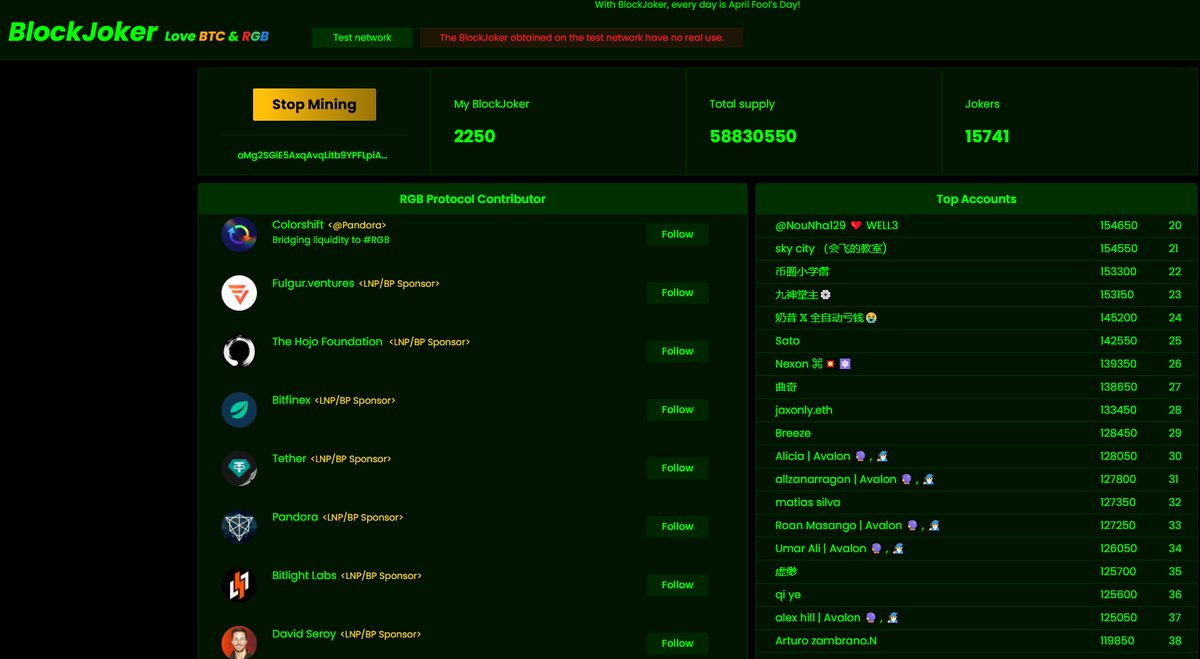Click the April Fool's Day tagline
This screenshot has height=659, width=1200.
pyautogui.click(x=697, y=5)
